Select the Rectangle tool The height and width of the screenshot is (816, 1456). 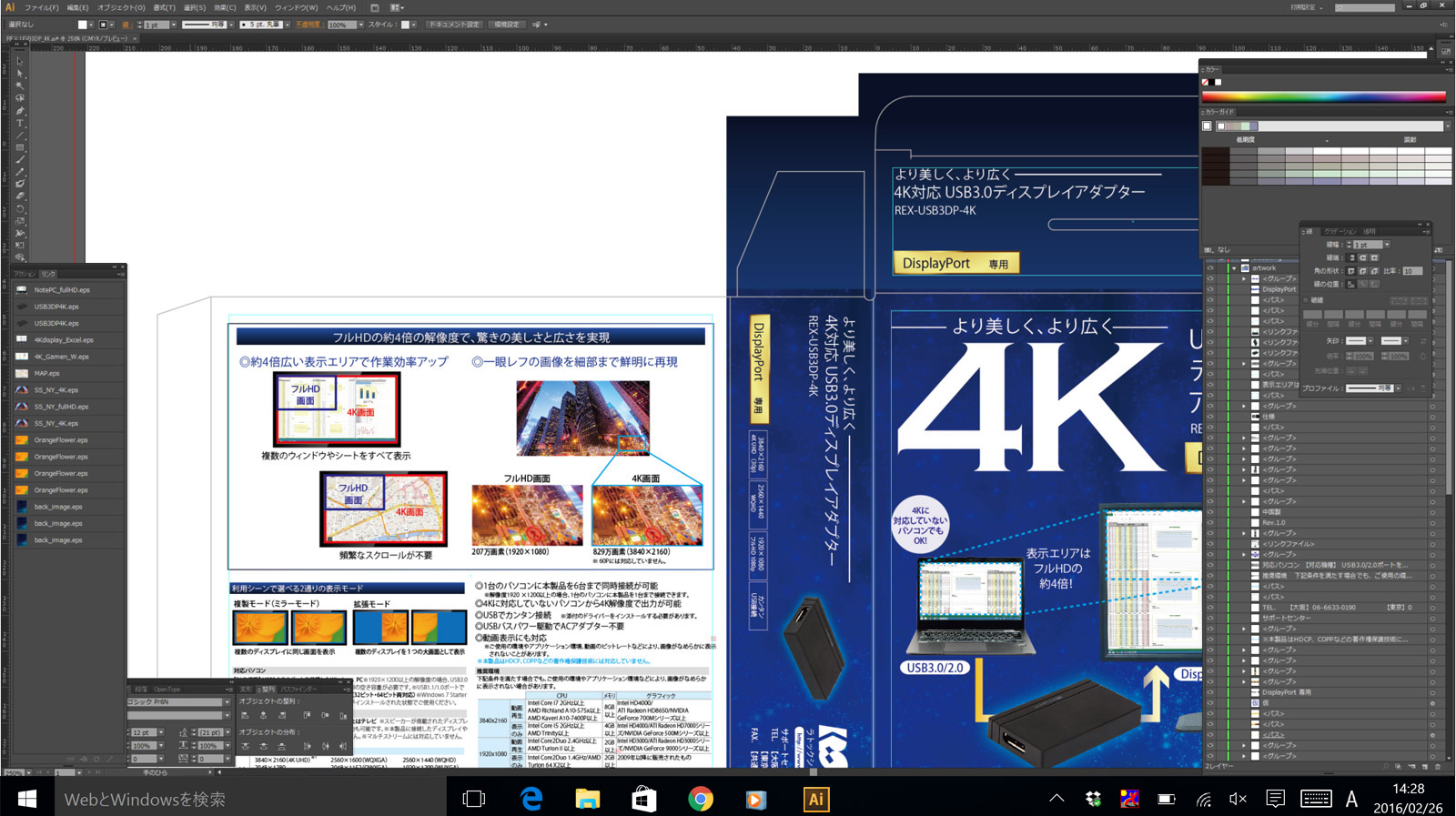click(19, 147)
